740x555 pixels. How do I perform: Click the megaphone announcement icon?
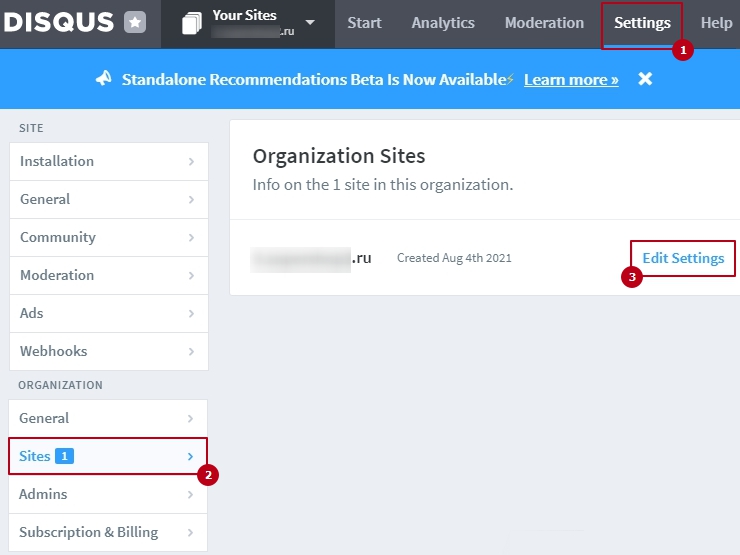point(104,79)
